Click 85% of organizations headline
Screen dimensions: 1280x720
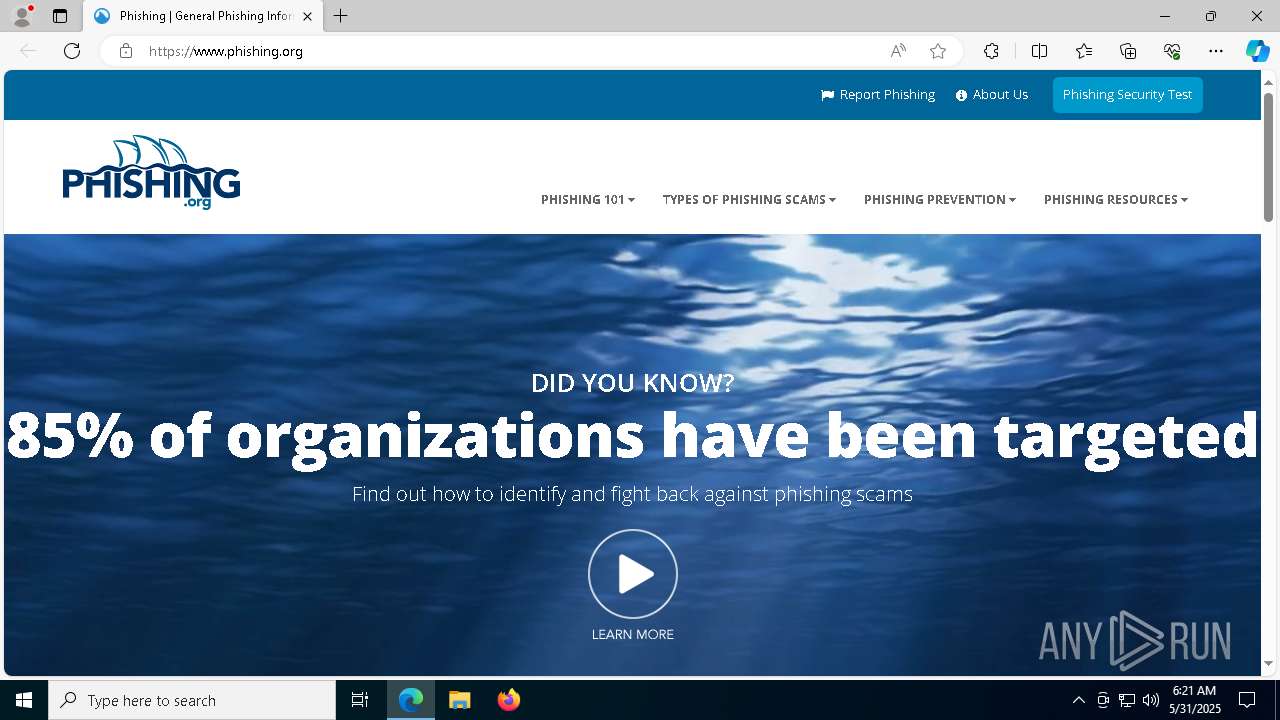[632, 435]
